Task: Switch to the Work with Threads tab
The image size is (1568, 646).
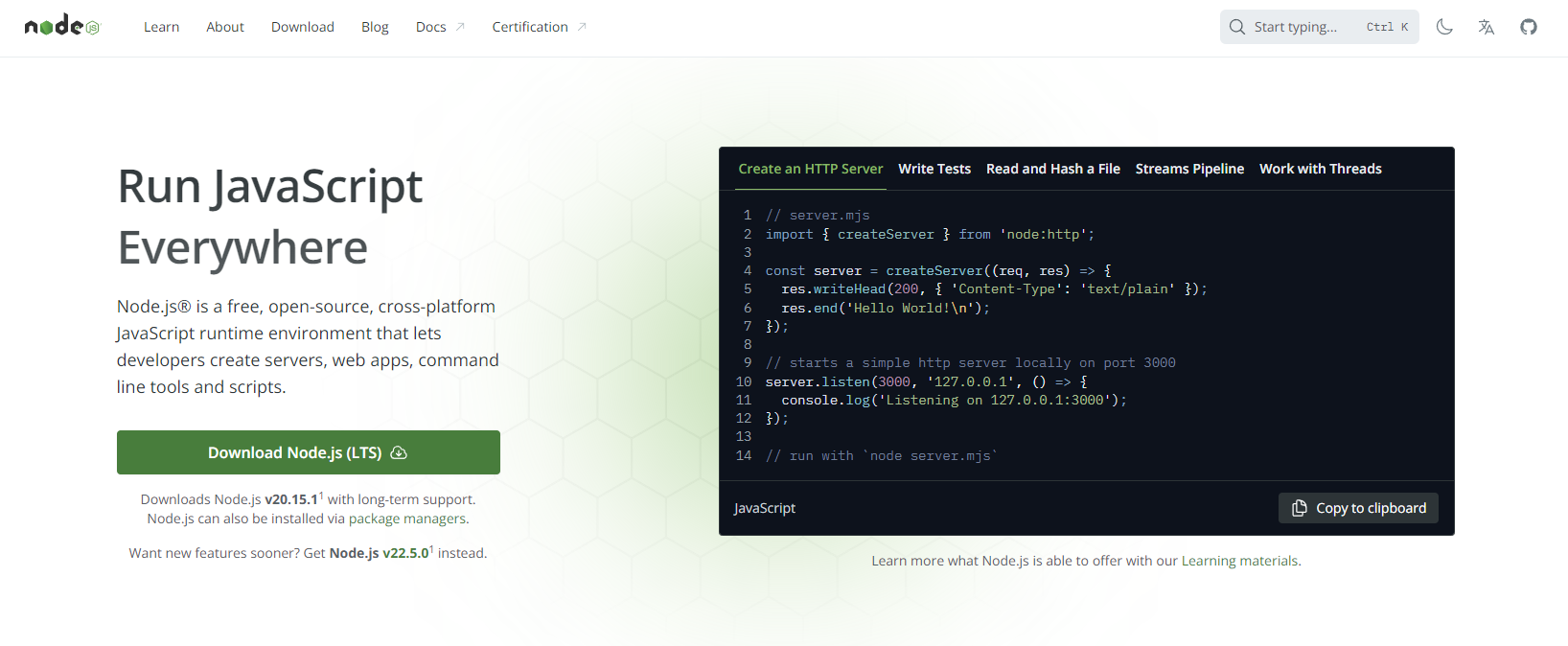Action: 1321,169
